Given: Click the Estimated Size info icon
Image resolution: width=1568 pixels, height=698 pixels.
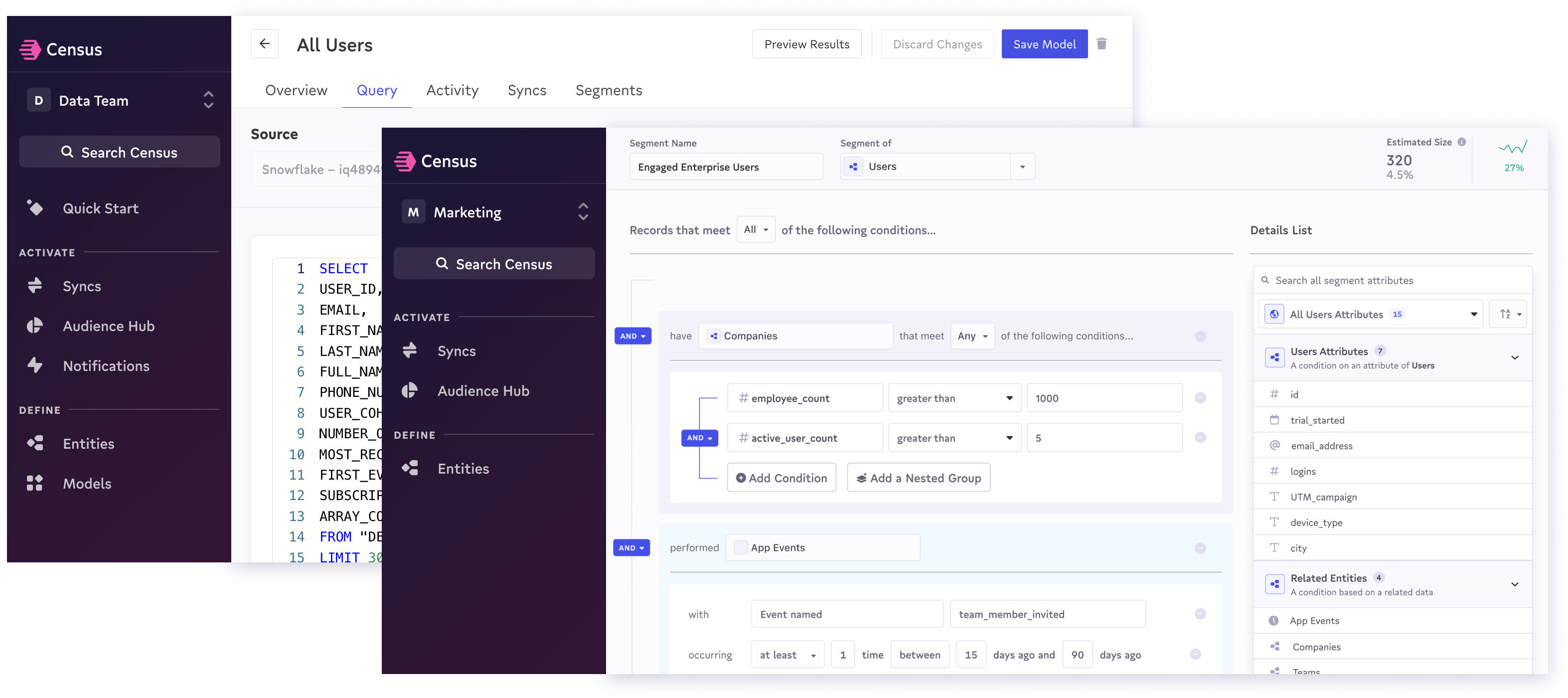Looking at the screenshot, I should pyautogui.click(x=1461, y=142).
